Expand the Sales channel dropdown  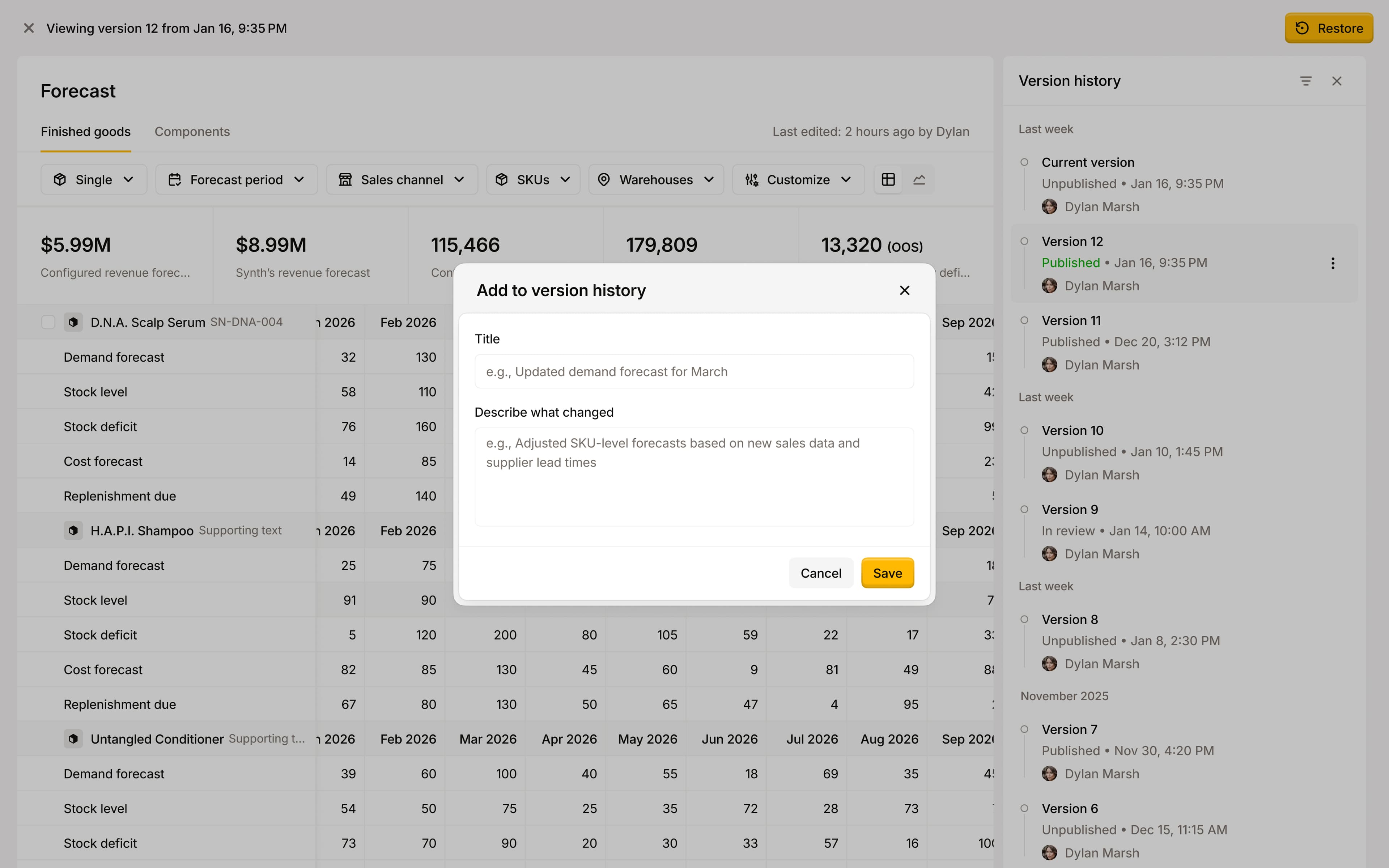coord(401,180)
